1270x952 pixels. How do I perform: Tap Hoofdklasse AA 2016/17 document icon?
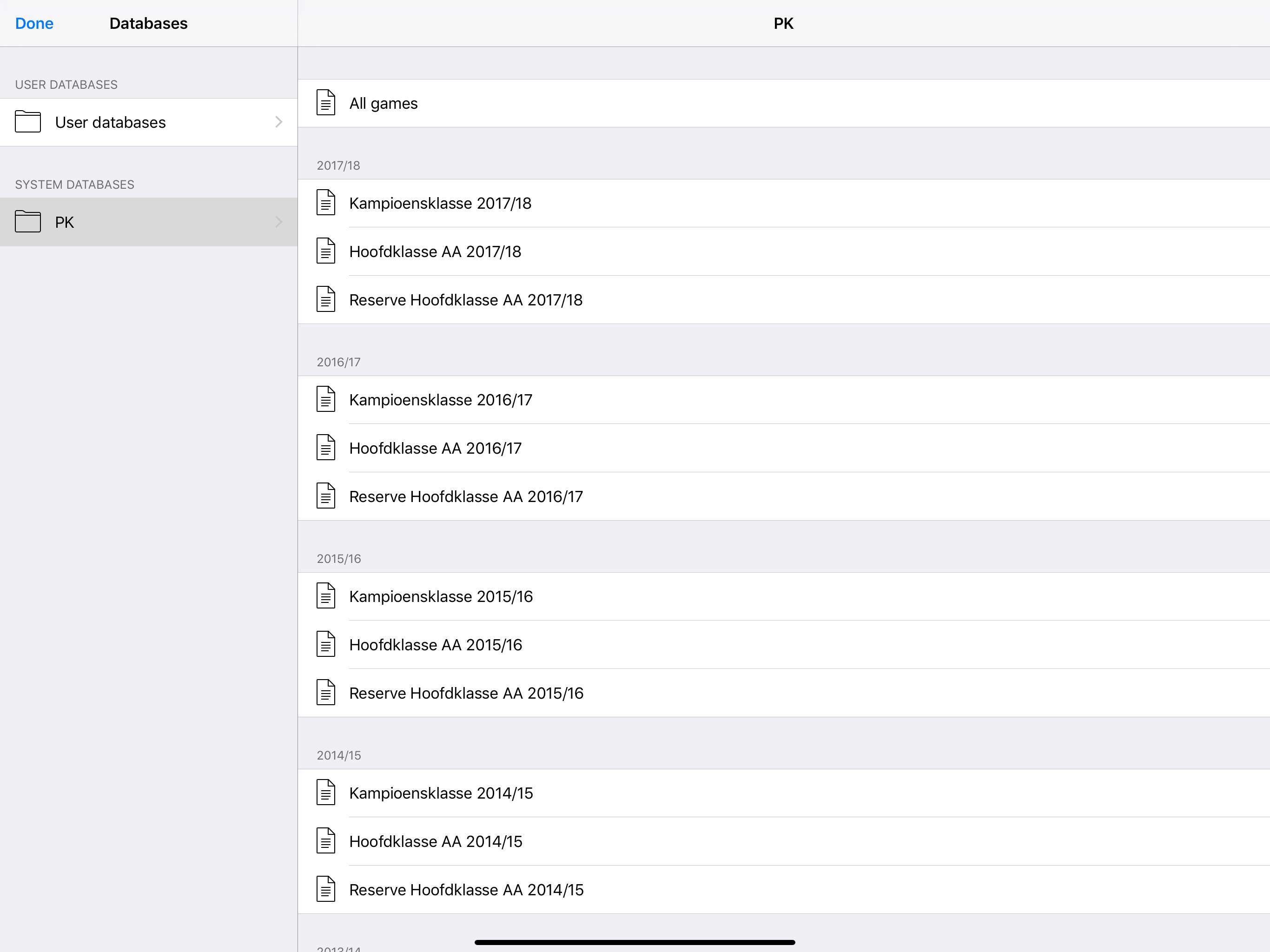[x=325, y=448]
